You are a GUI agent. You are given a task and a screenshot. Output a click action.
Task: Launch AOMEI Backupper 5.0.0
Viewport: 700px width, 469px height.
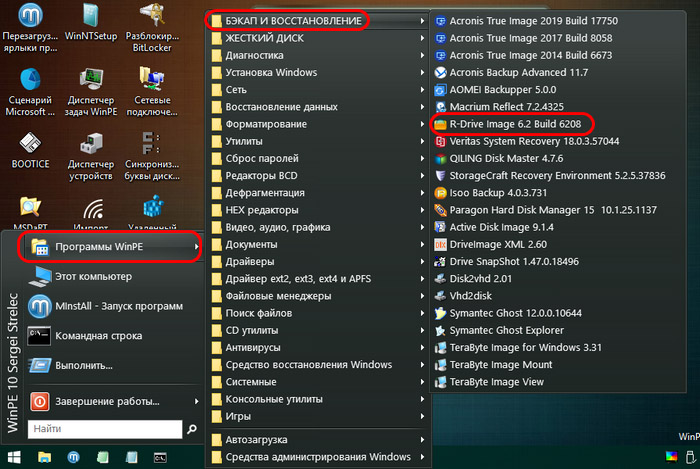496,90
